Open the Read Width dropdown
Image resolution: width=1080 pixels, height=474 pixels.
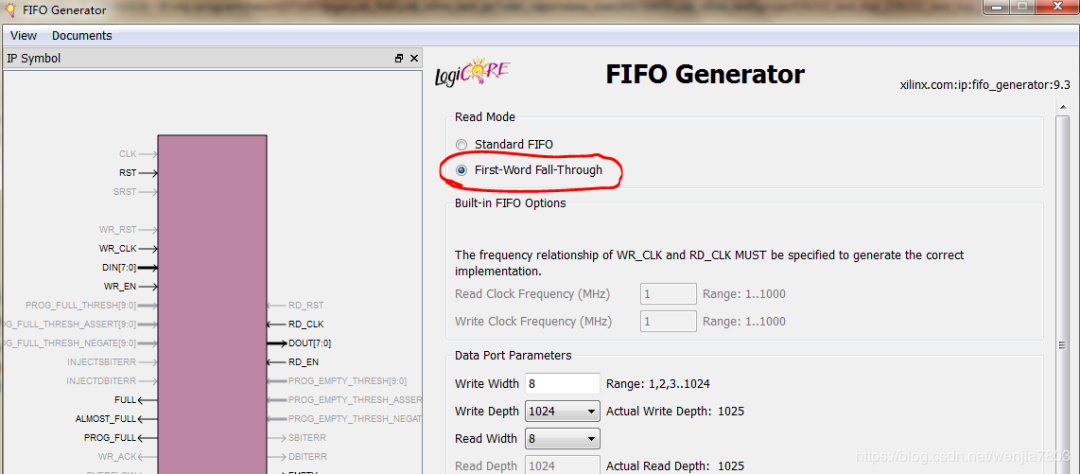click(592, 439)
